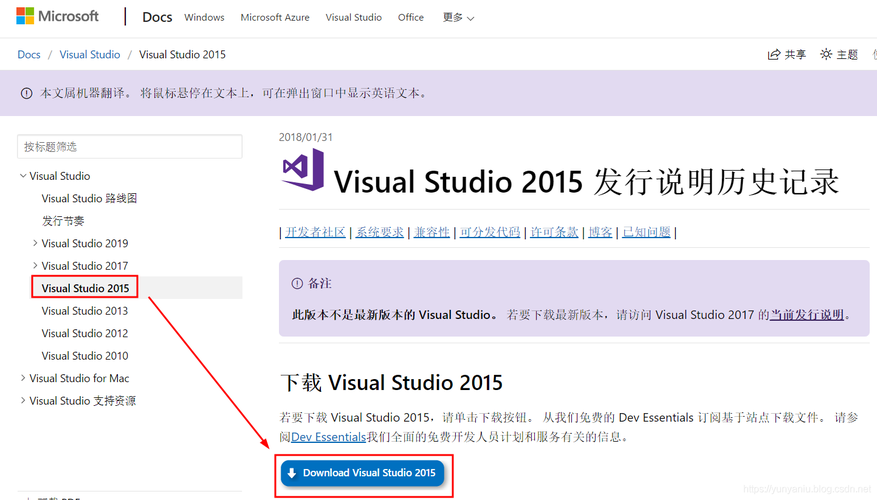Expand the Visual Studio 支持资源 node
The image size is (877, 500).
pos(23,401)
